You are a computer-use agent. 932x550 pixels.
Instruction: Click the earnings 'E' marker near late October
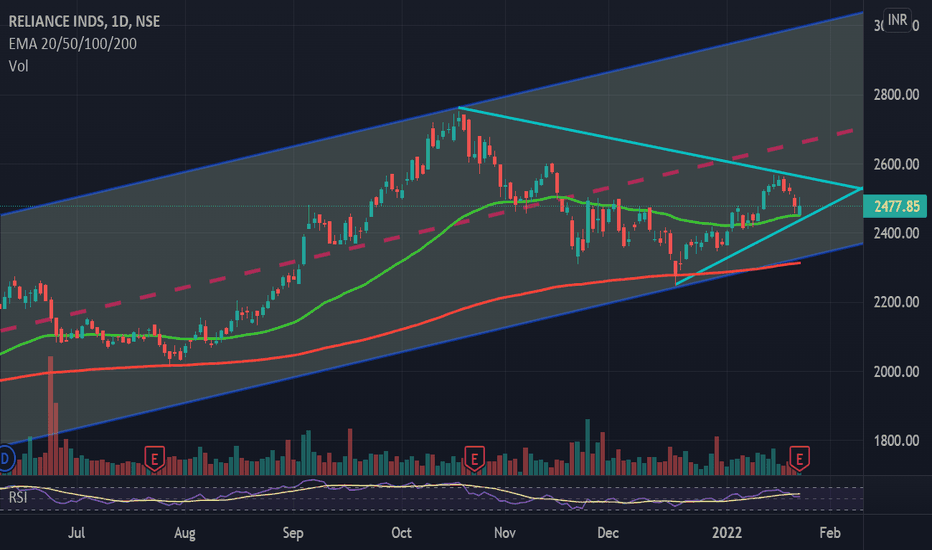pos(474,458)
